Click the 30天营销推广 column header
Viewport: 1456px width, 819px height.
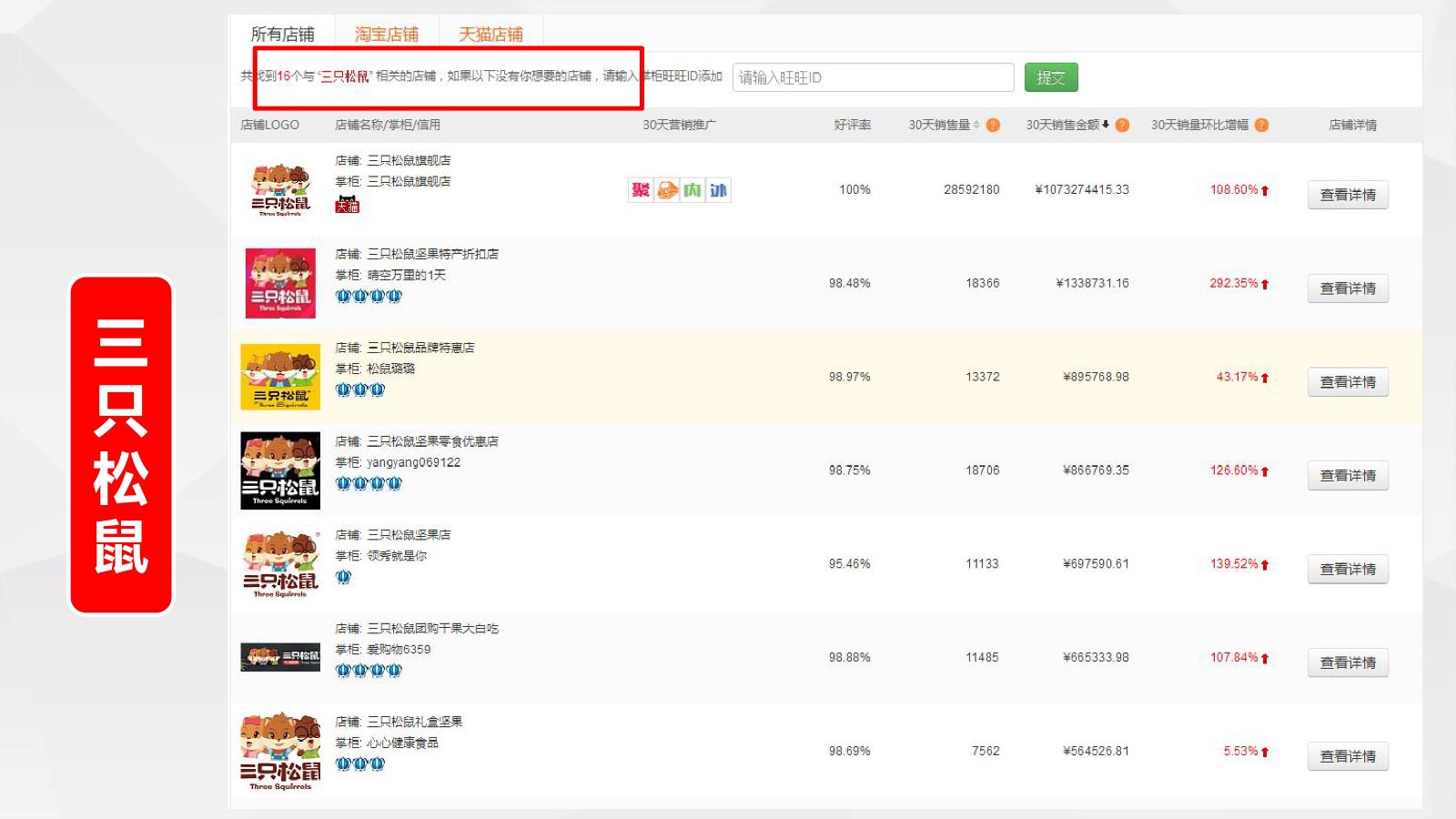679,126
